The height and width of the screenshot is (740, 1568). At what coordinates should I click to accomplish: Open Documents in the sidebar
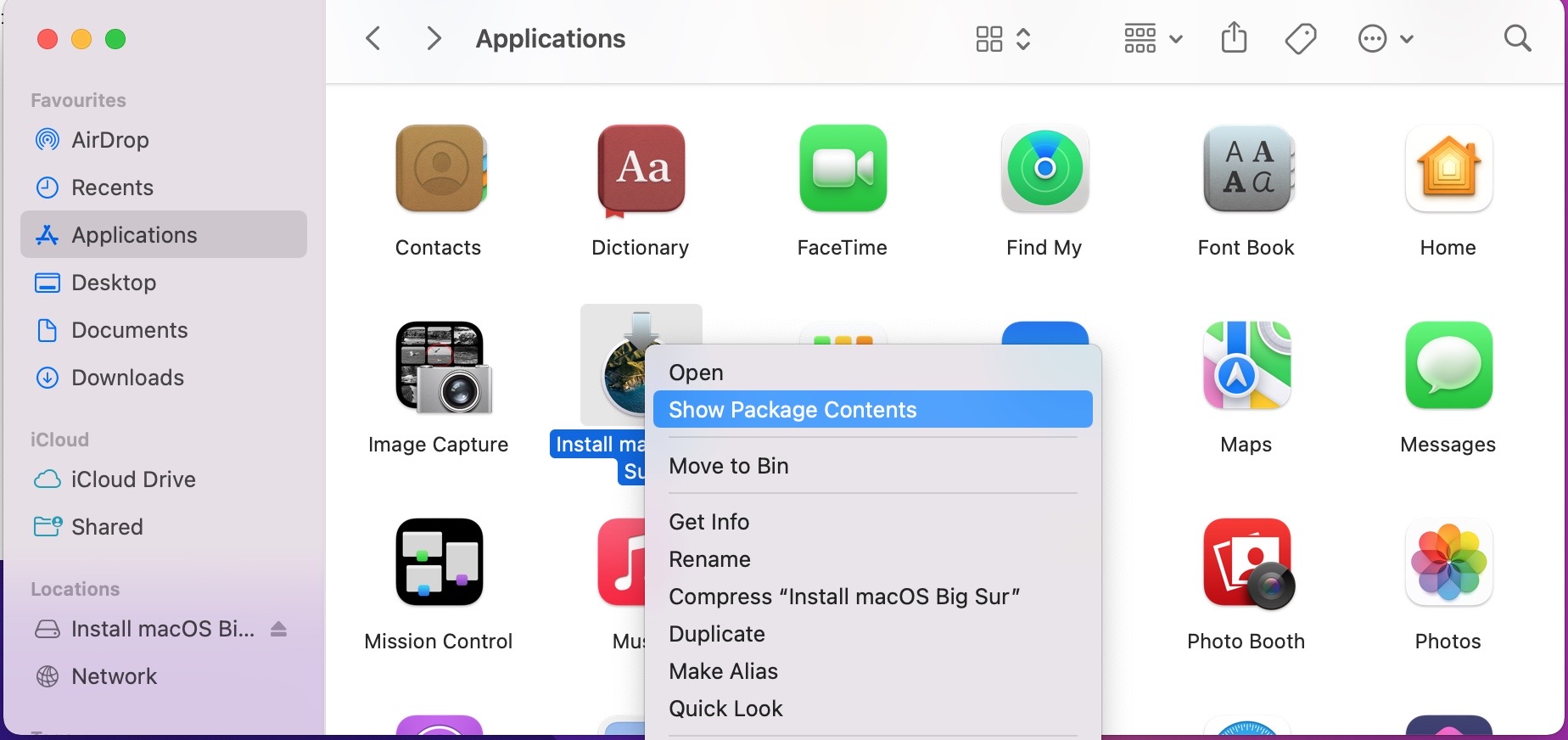[x=164, y=330]
